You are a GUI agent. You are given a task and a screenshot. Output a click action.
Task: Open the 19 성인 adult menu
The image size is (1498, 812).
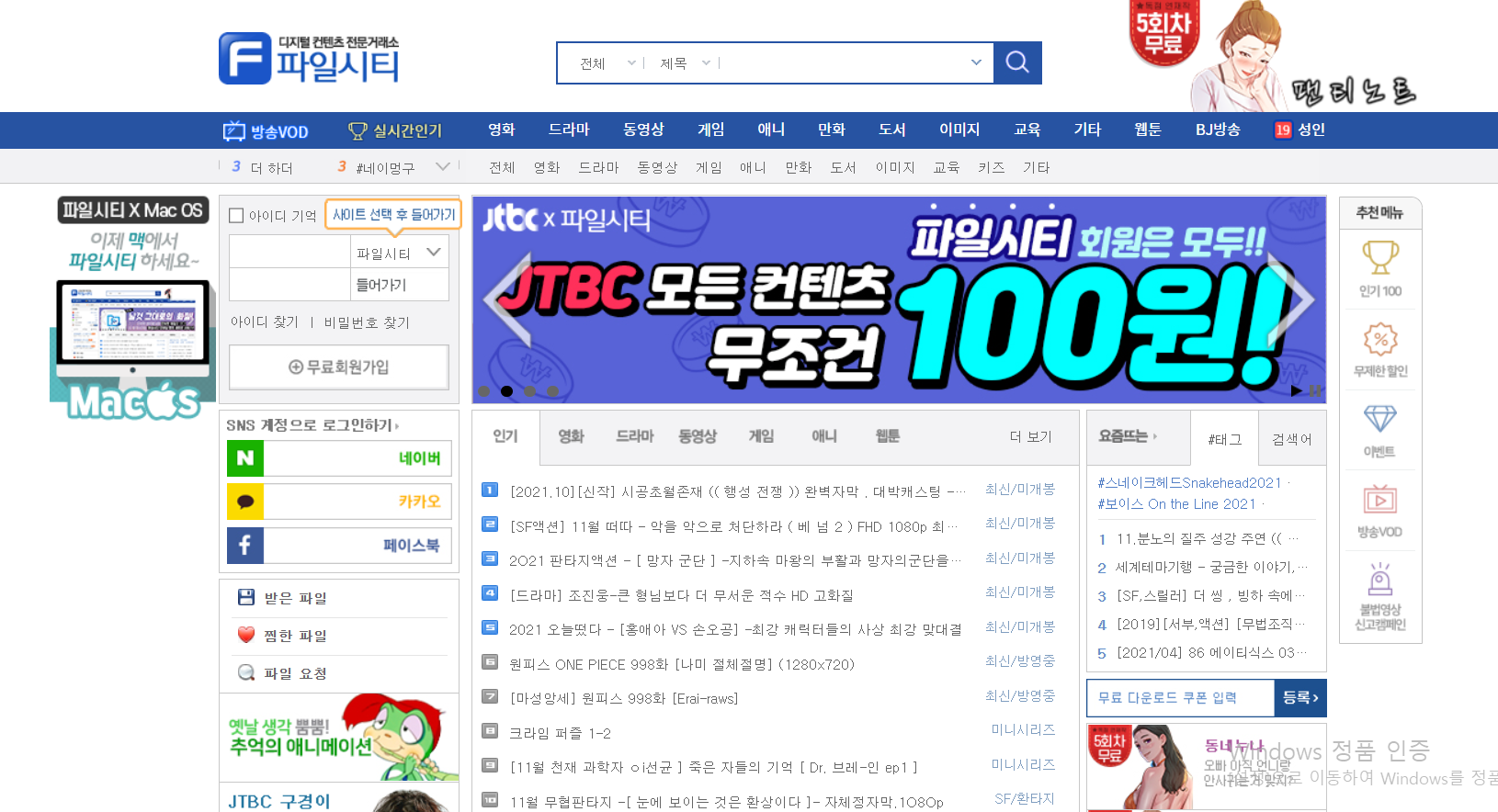[1299, 130]
